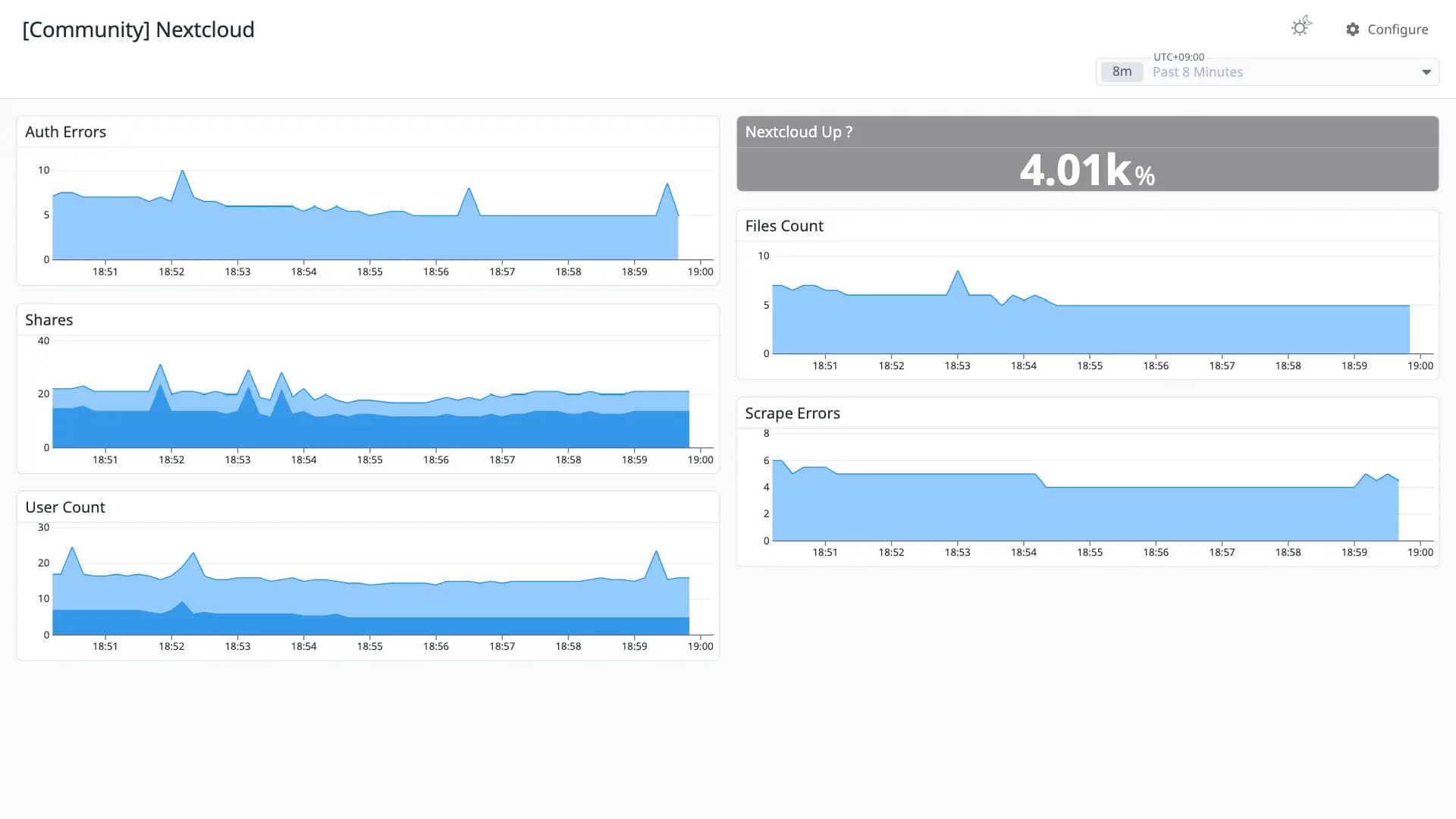The height and width of the screenshot is (819, 1456).
Task: Click the 8m time range badge
Action: pyautogui.click(x=1122, y=72)
